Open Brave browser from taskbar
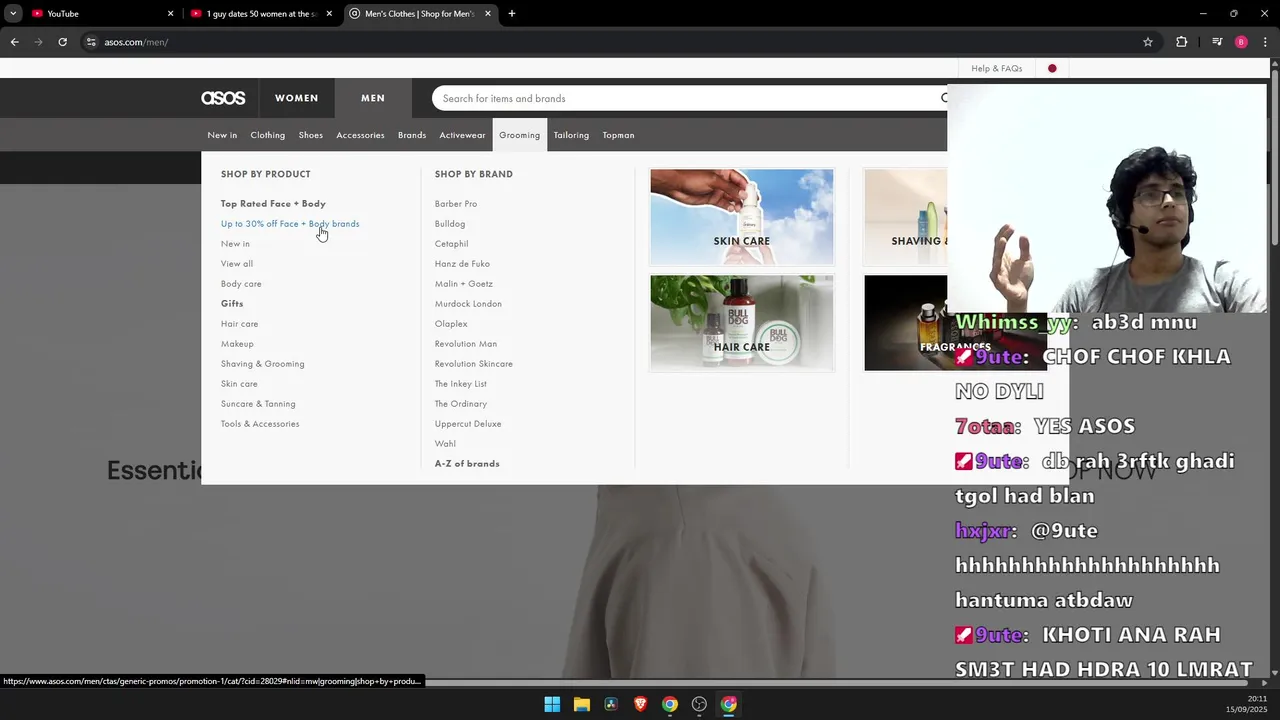Image resolution: width=1280 pixels, height=720 pixels. (640, 704)
